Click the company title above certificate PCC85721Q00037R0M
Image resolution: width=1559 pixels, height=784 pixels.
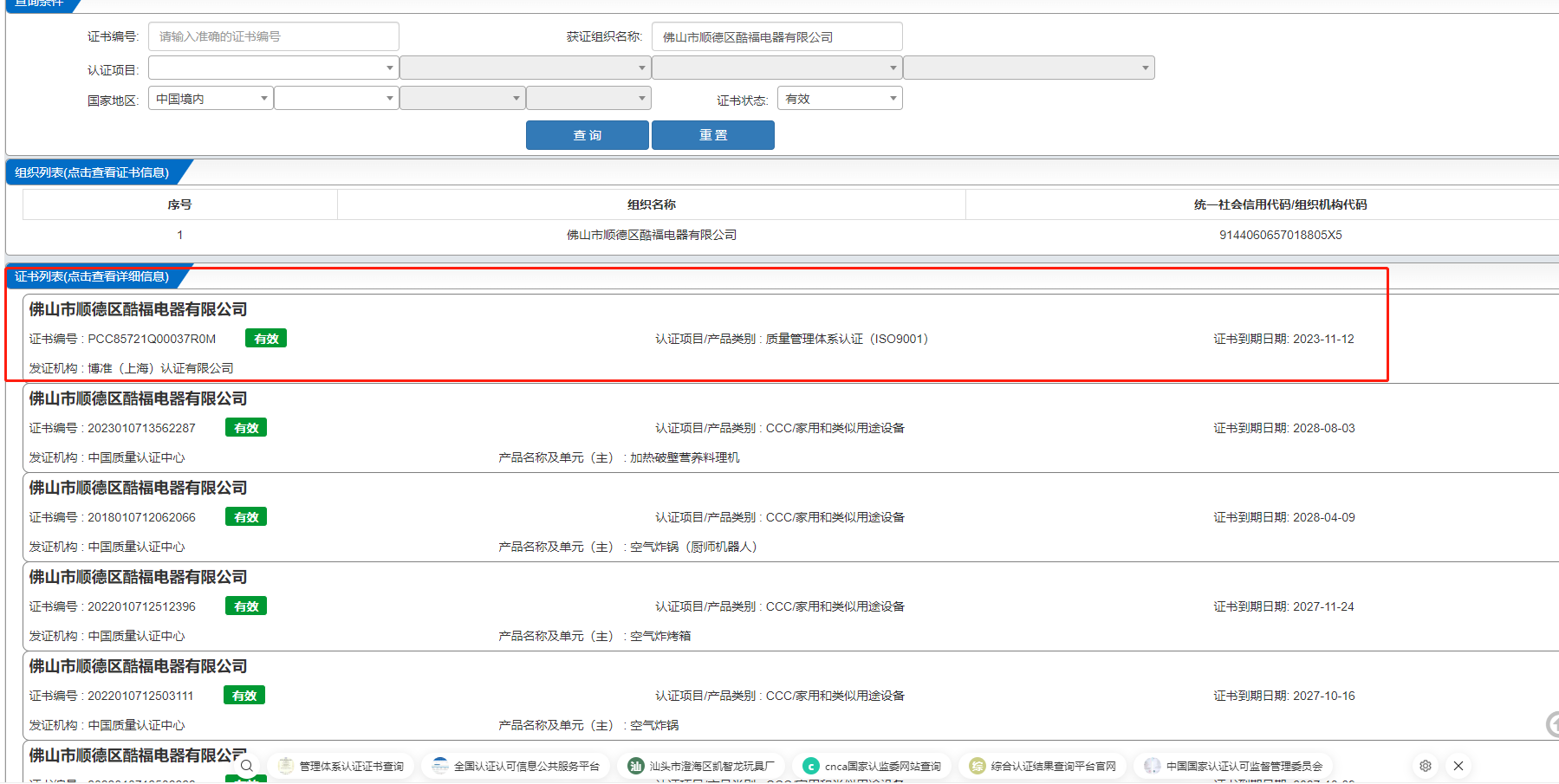(x=138, y=309)
